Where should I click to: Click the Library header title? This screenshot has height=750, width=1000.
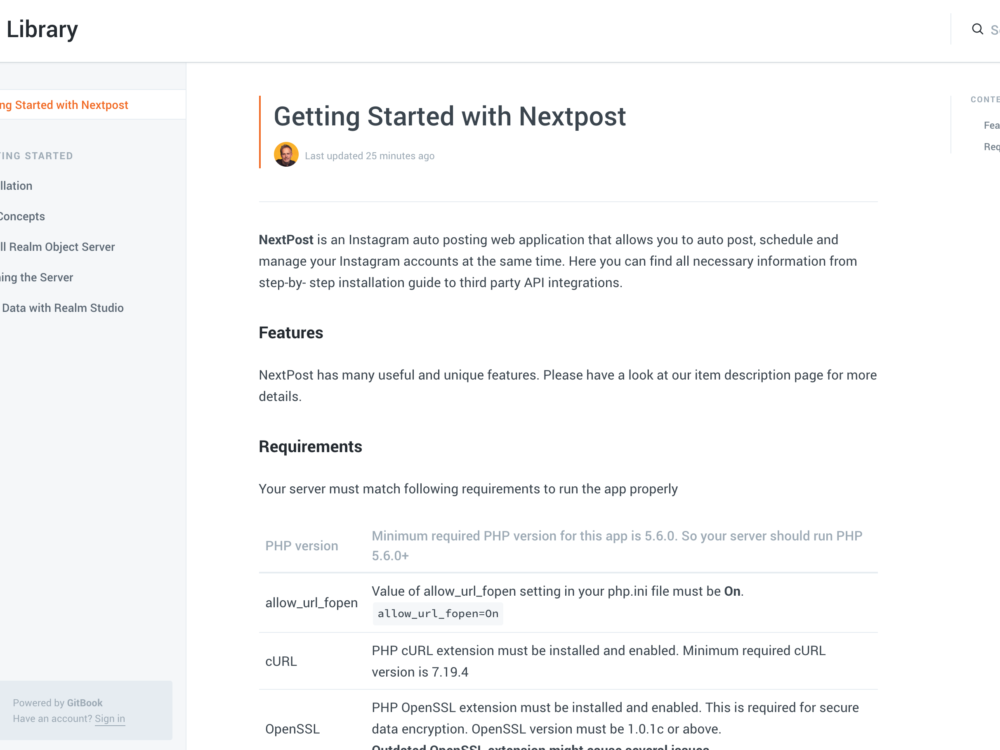tap(42, 30)
